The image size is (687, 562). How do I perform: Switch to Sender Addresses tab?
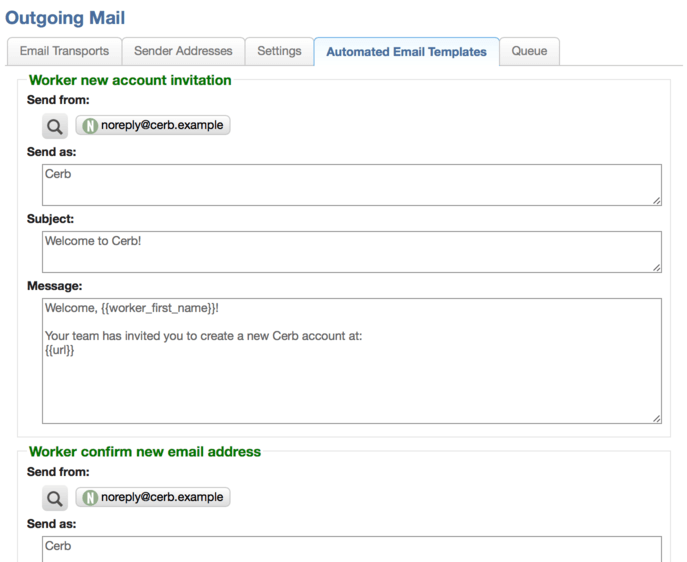(x=183, y=51)
